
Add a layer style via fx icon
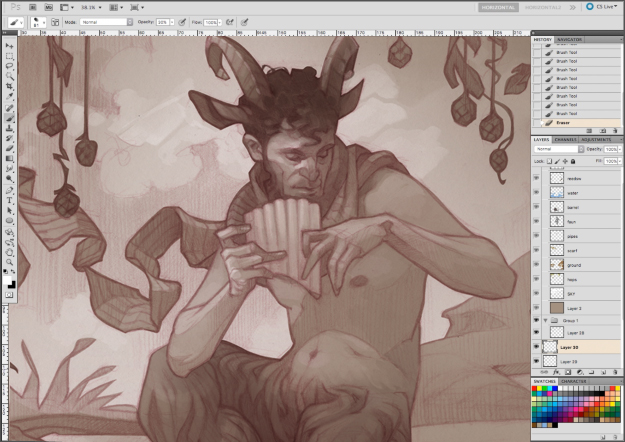coord(556,372)
